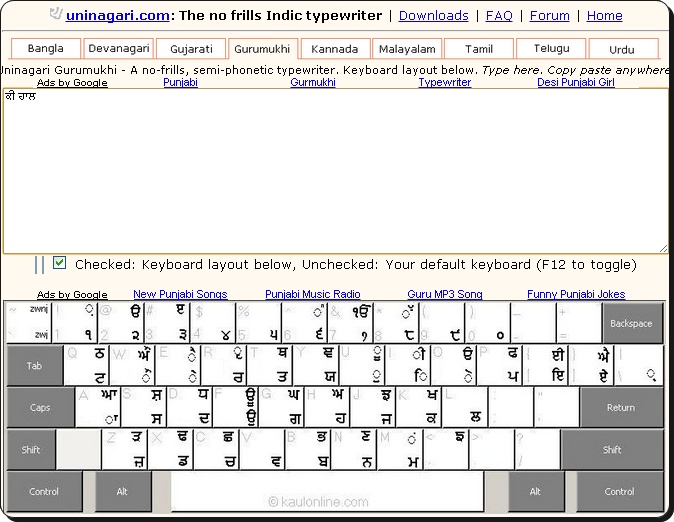
Task: Click the Q key on the virtual keyboard
Action: click(x=86, y=365)
